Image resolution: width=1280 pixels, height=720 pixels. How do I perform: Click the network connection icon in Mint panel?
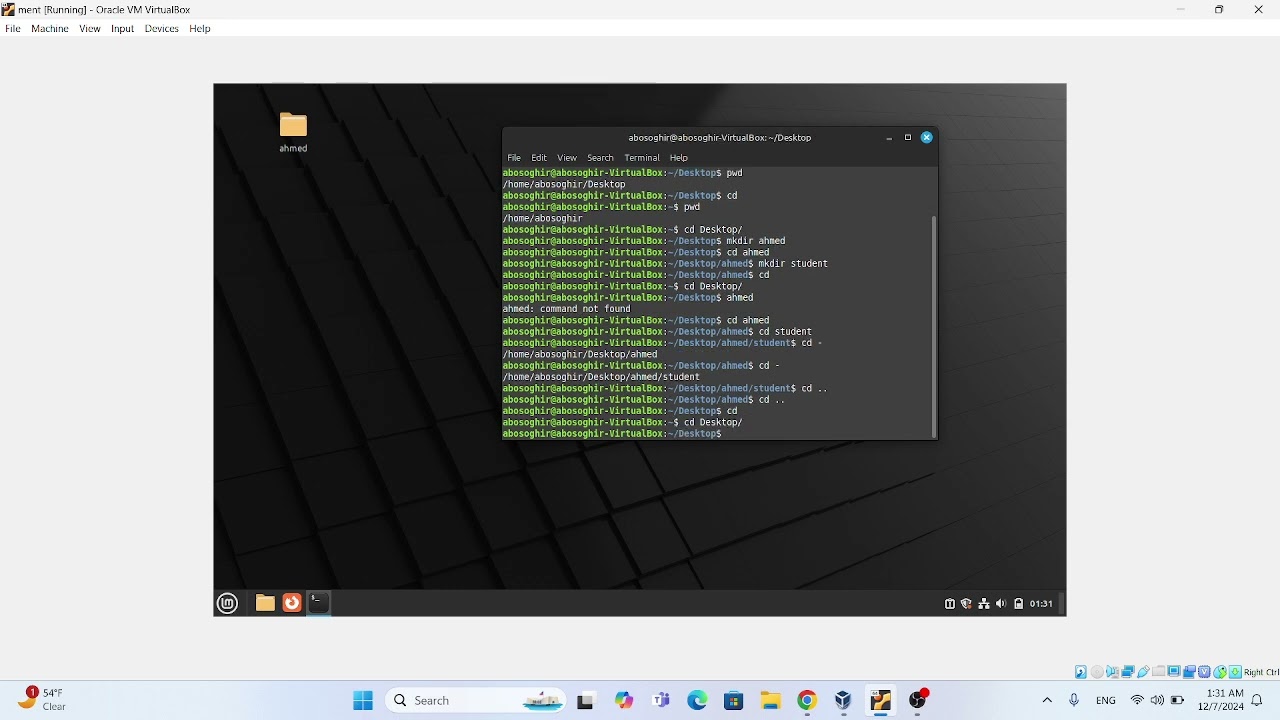click(984, 604)
